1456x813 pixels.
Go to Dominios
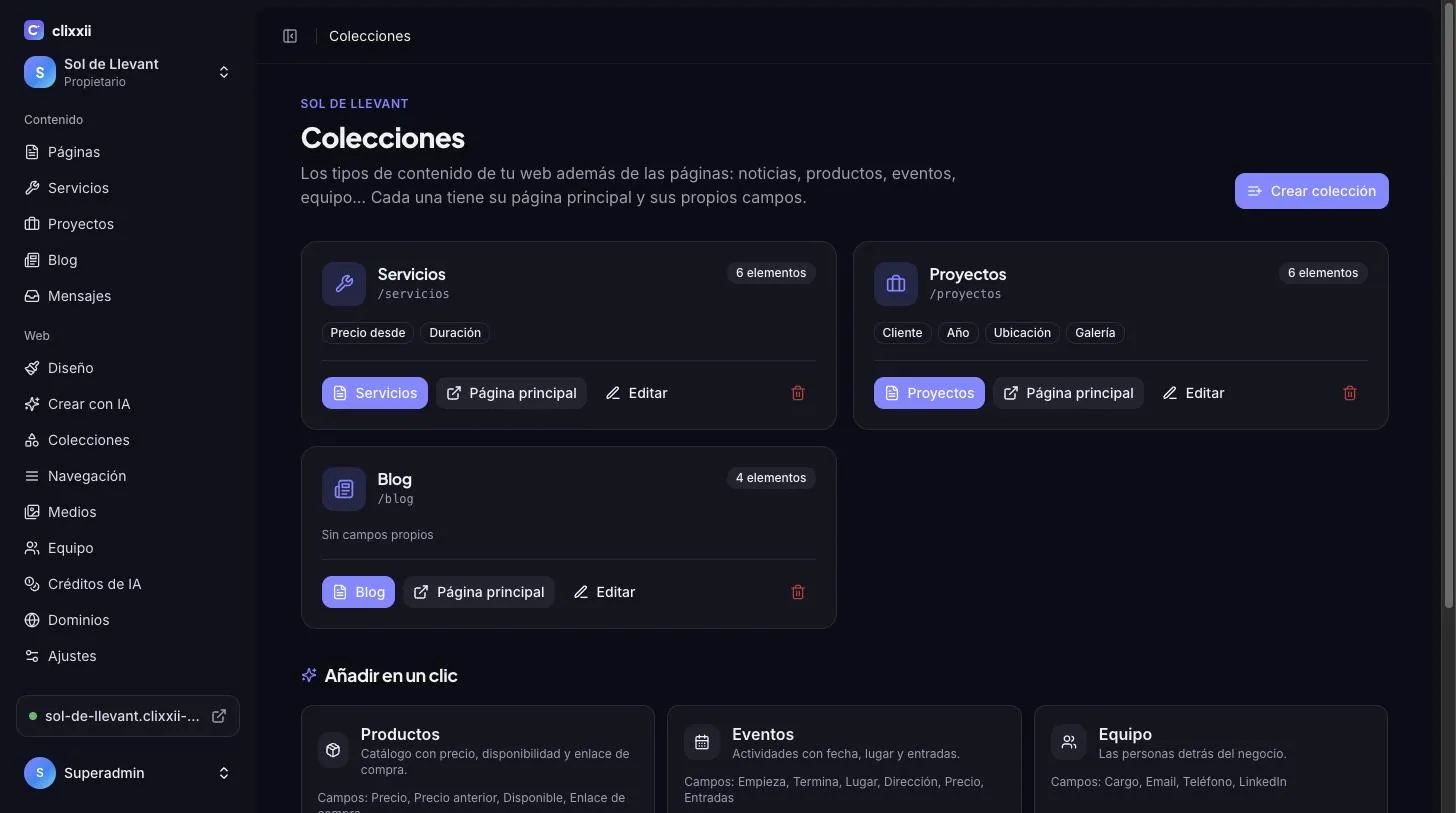pos(128,620)
